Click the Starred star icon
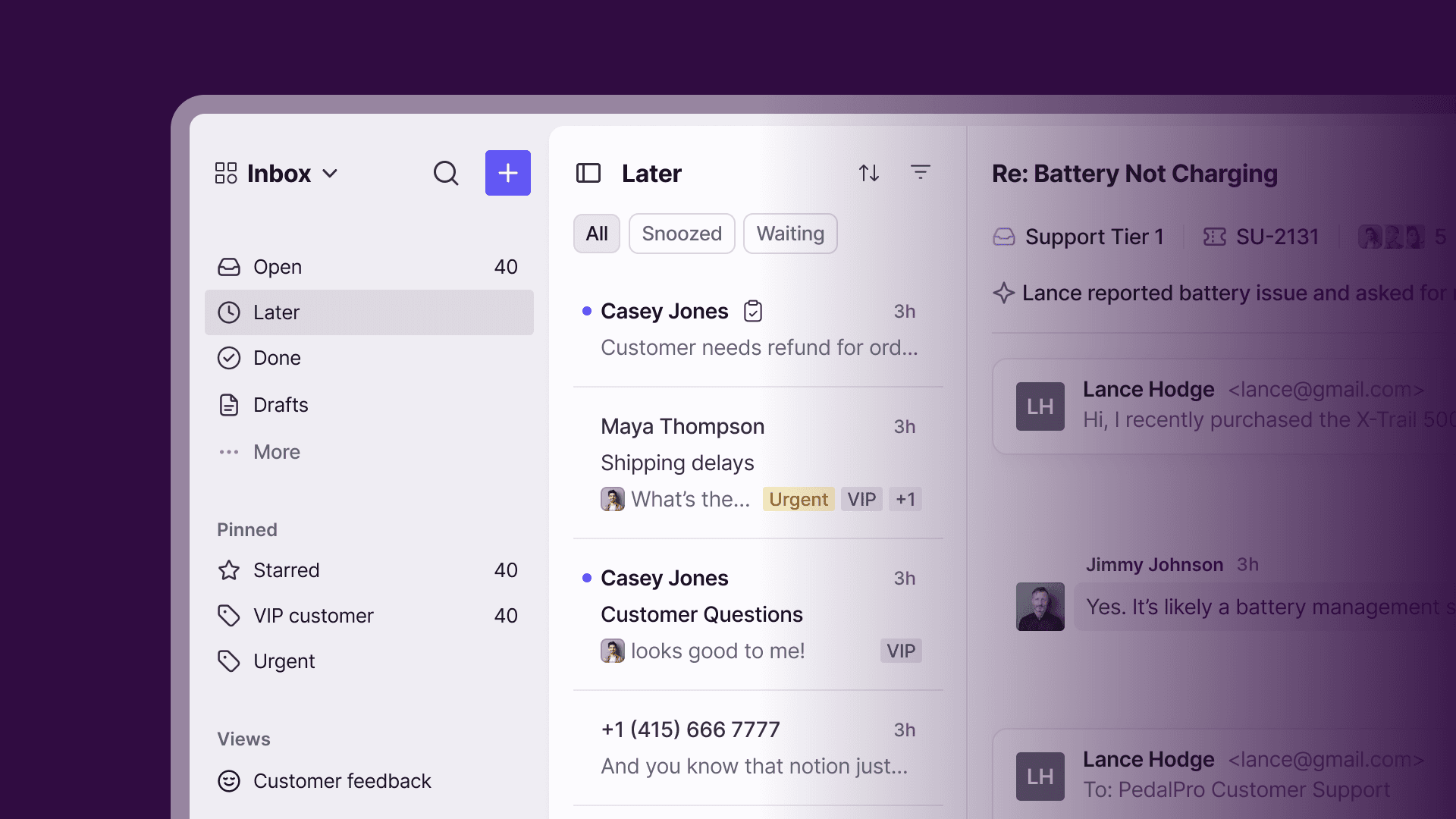Screen dimensions: 1456x819 [229, 570]
